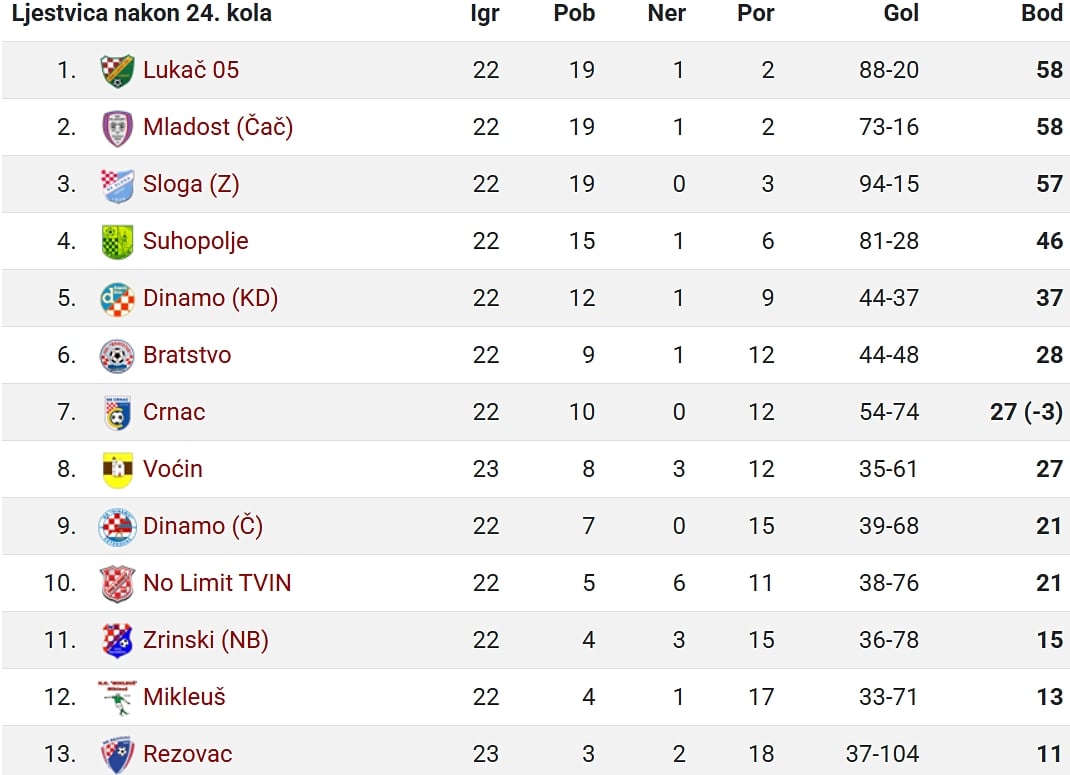Click the Bratstvo club logo
This screenshot has height=775, width=1070.
pos(117,355)
